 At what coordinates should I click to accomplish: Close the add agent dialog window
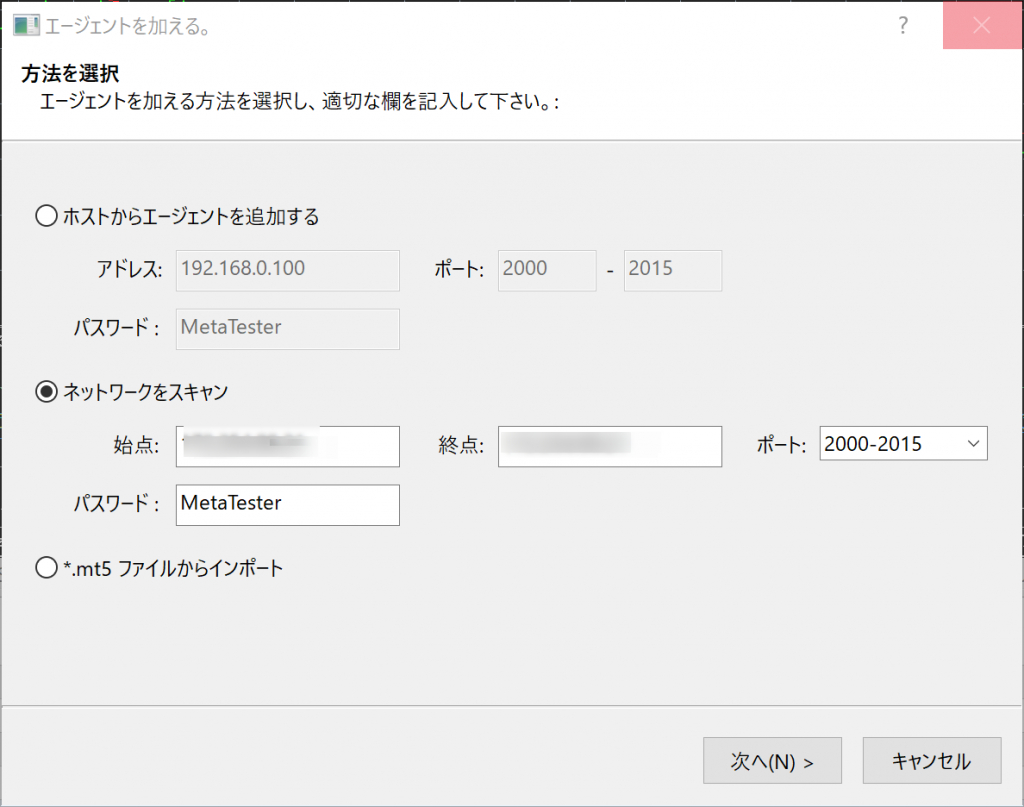(x=981, y=26)
